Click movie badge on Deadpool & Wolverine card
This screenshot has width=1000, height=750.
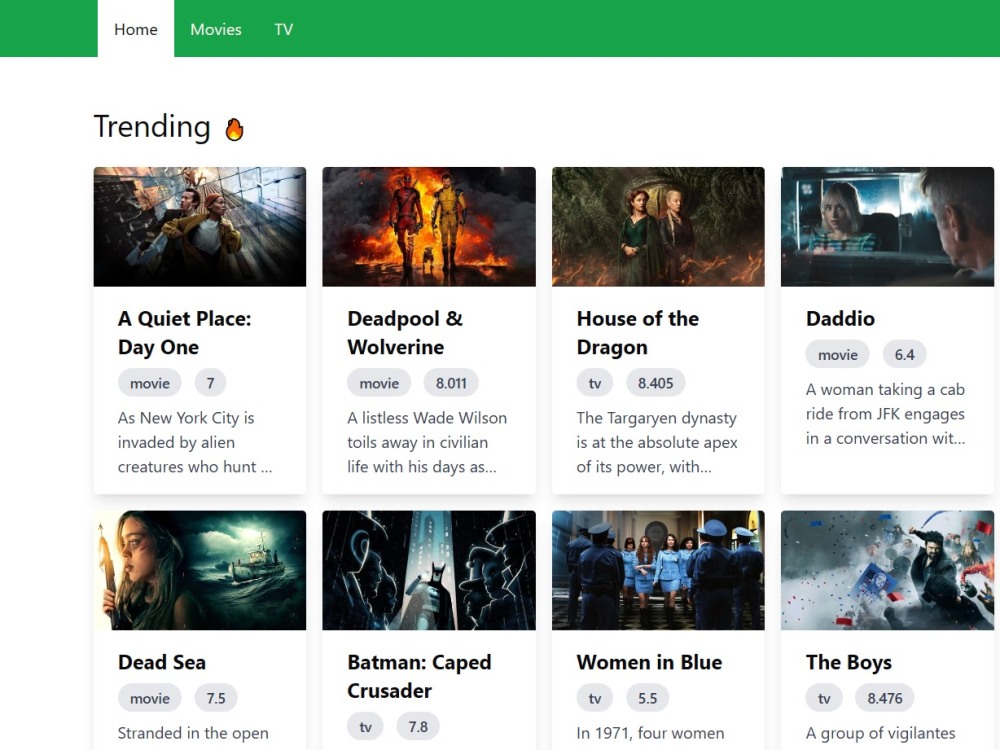(379, 383)
